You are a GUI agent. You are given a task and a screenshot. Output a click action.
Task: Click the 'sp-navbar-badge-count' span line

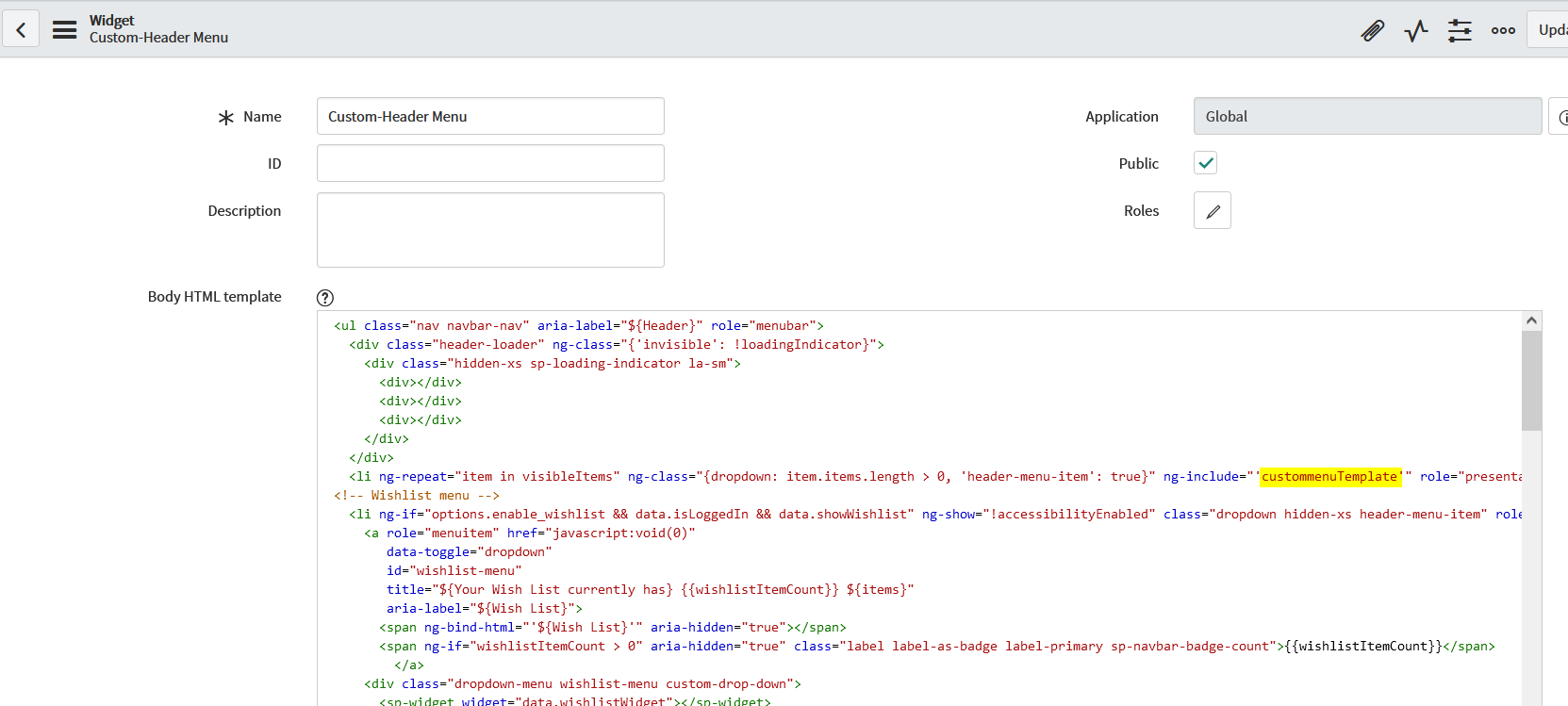937,646
